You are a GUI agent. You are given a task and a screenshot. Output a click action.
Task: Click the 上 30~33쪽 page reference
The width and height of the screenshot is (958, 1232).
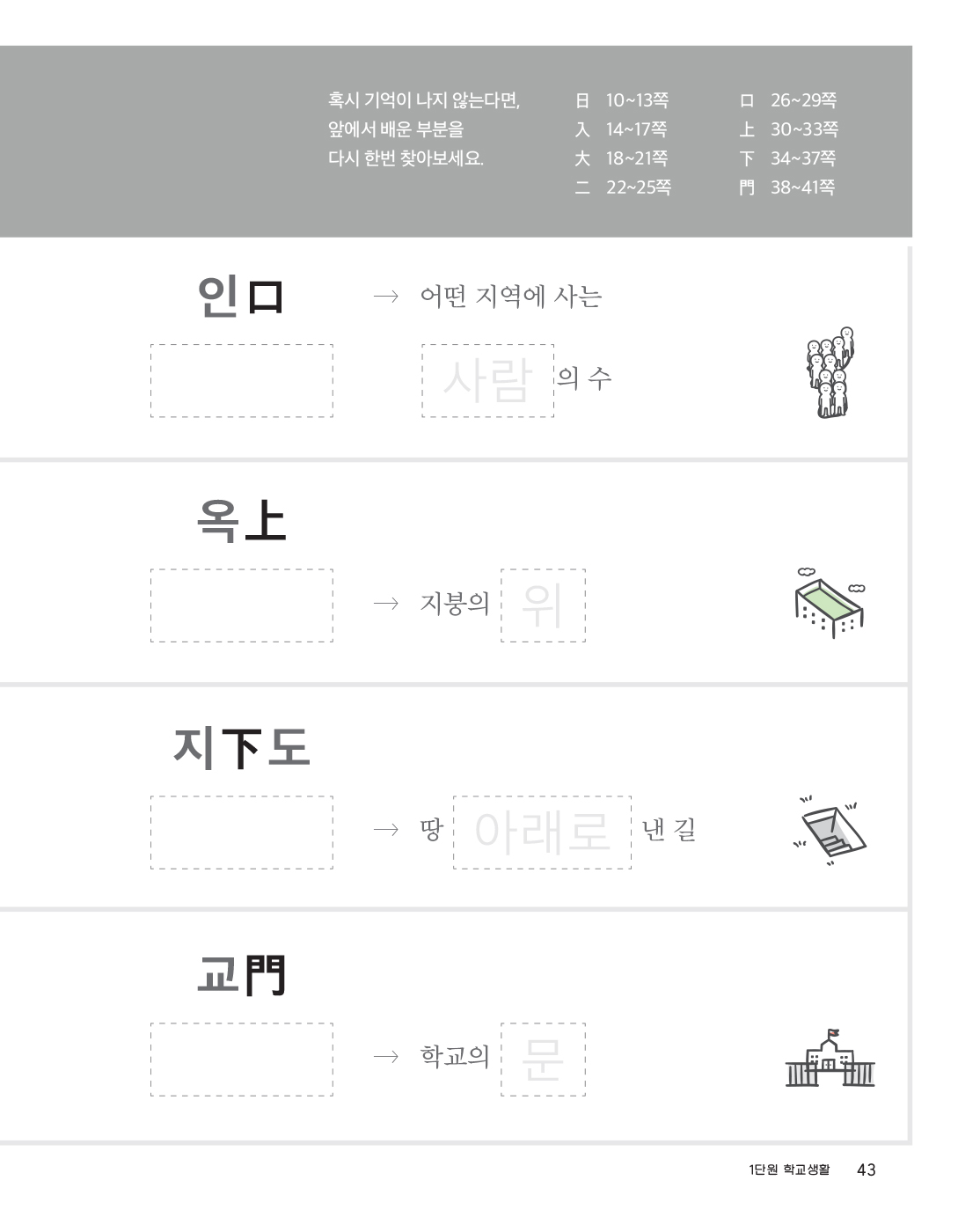(x=788, y=129)
